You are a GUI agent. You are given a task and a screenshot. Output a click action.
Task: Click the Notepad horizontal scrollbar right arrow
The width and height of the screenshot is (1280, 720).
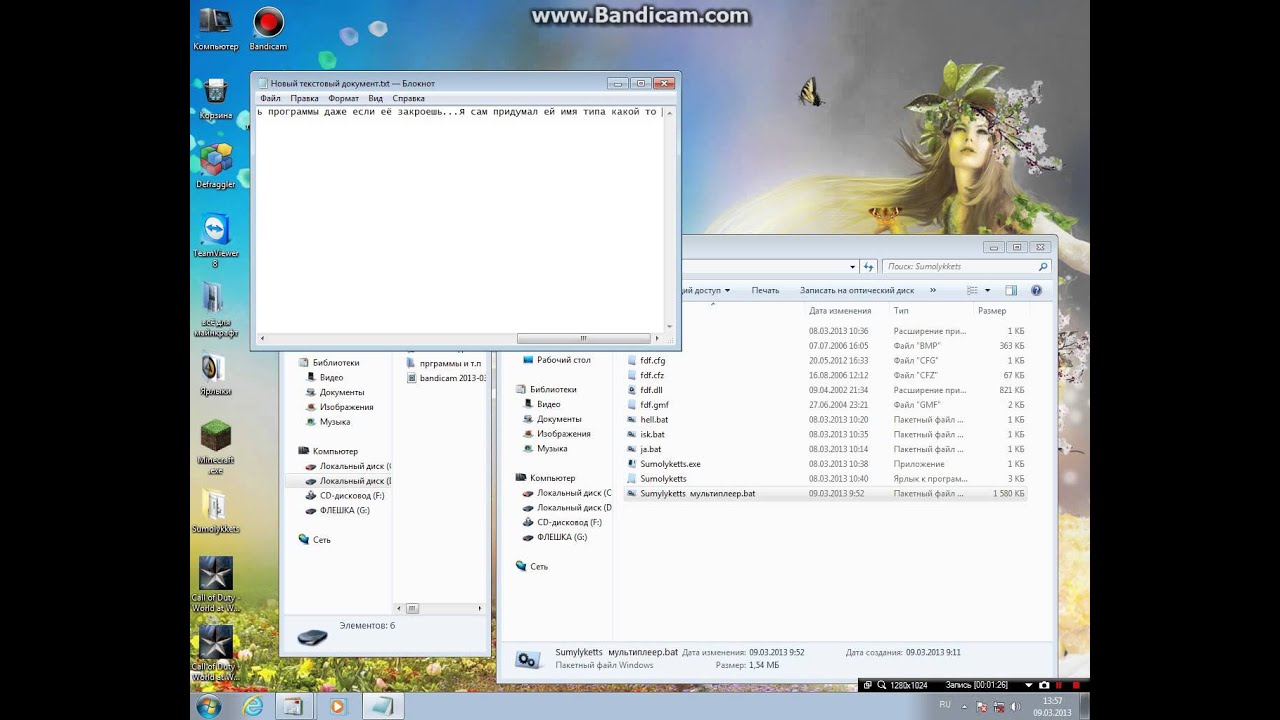pyautogui.click(x=658, y=338)
